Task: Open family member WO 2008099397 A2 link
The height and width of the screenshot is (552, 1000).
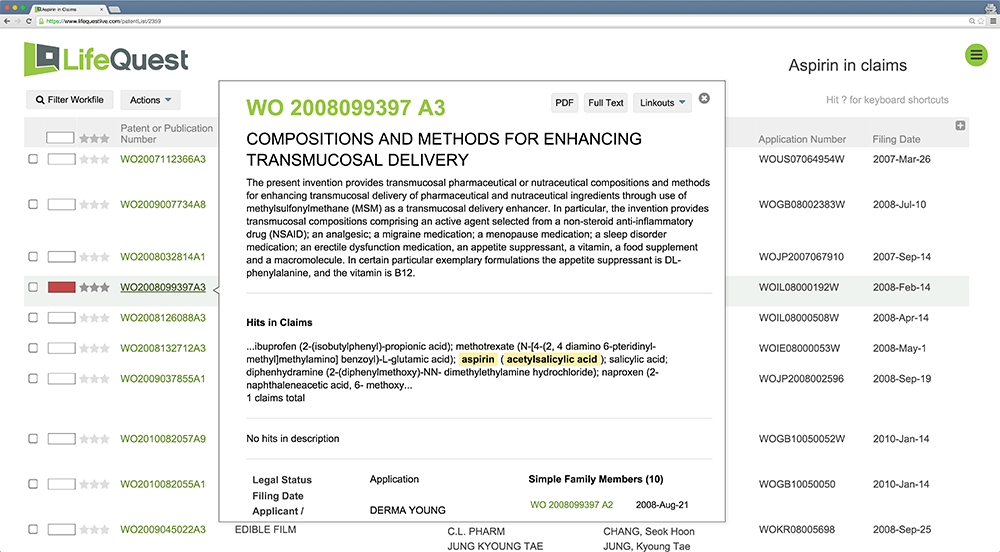Action: click(571, 505)
